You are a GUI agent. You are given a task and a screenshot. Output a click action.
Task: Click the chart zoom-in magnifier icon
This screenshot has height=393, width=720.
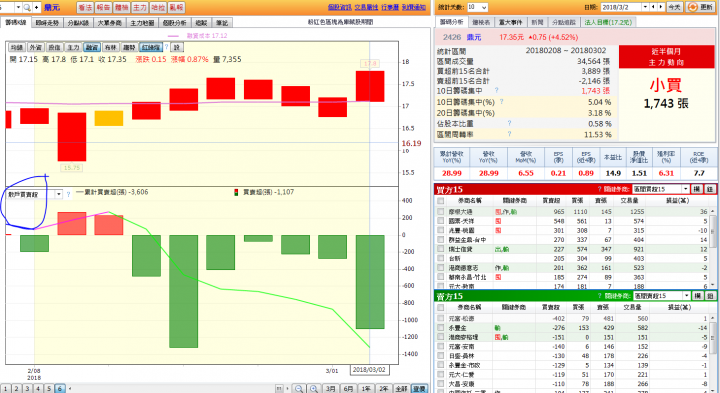coord(314,388)
